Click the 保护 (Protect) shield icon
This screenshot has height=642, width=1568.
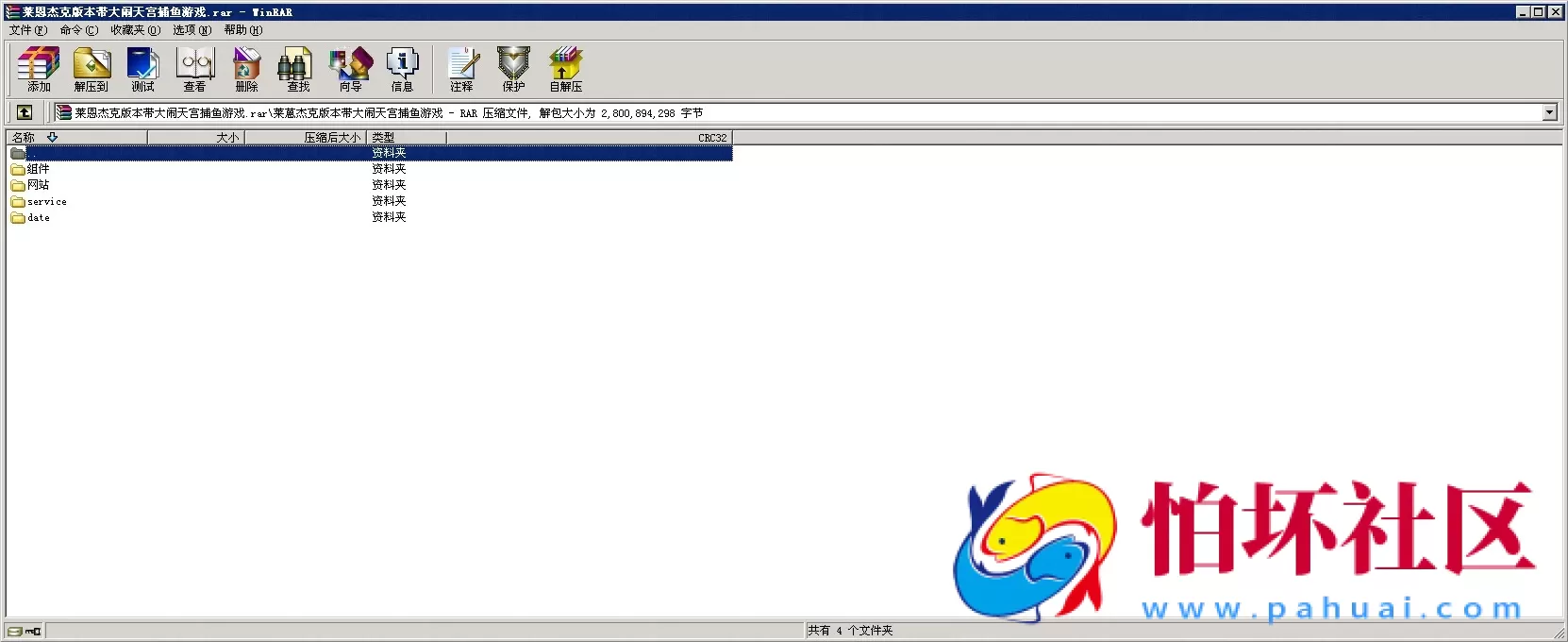point(513,69)
